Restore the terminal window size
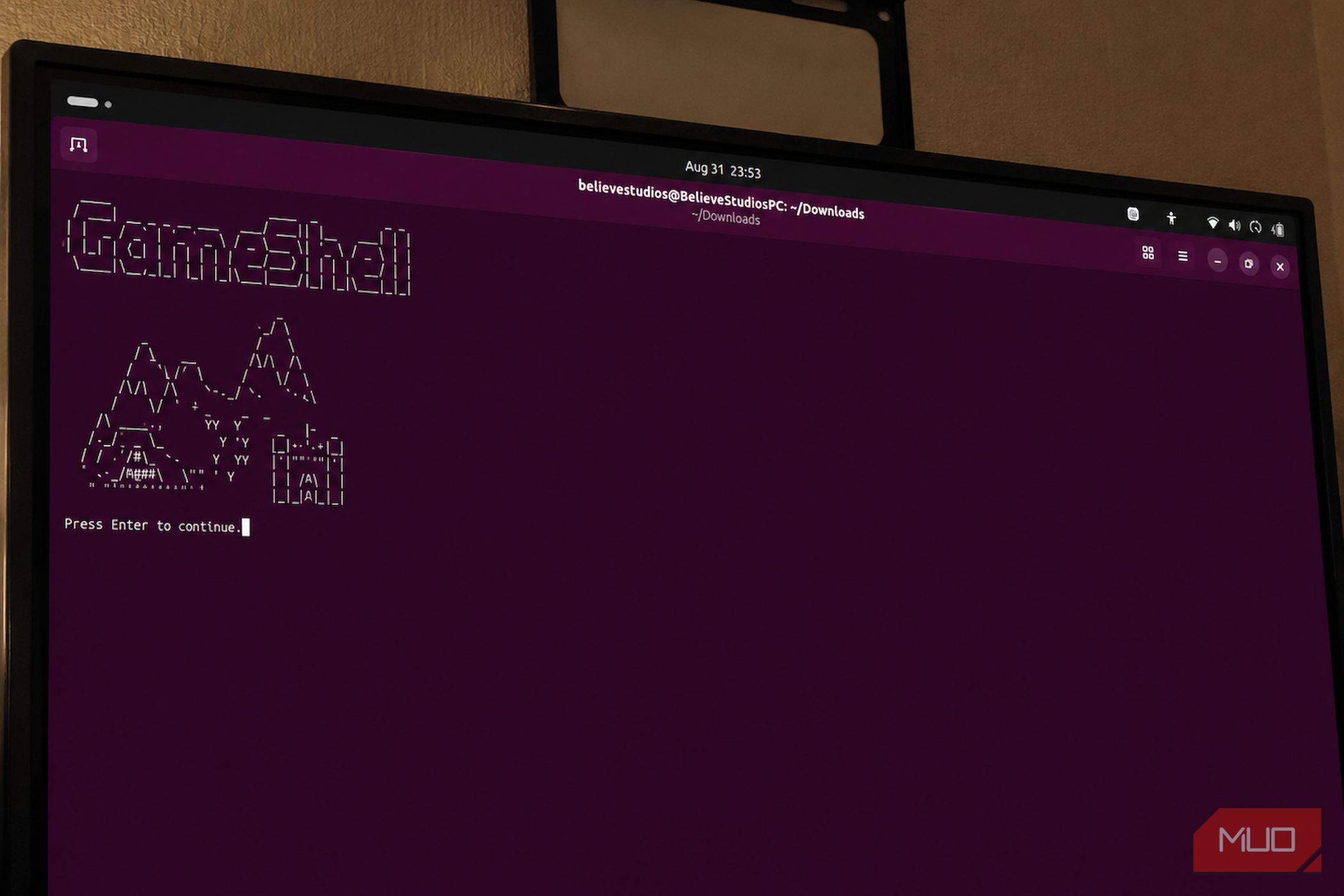 tap(1249, 264)
